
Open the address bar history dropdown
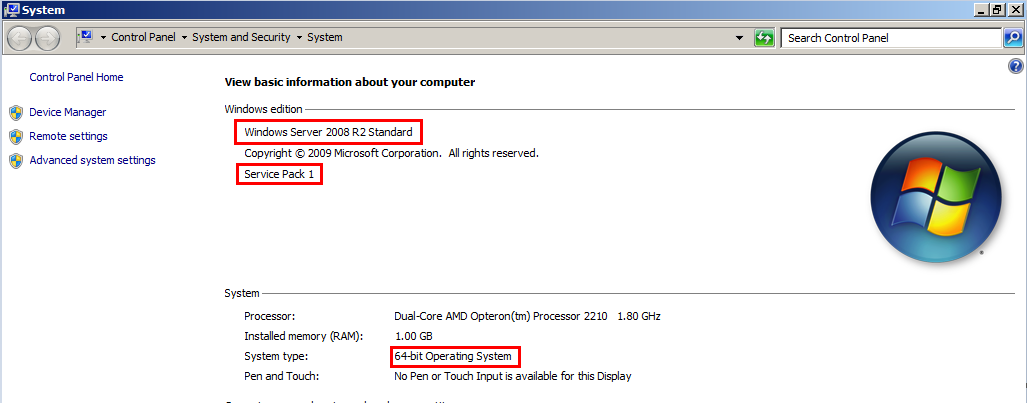[x=740, y=38]
